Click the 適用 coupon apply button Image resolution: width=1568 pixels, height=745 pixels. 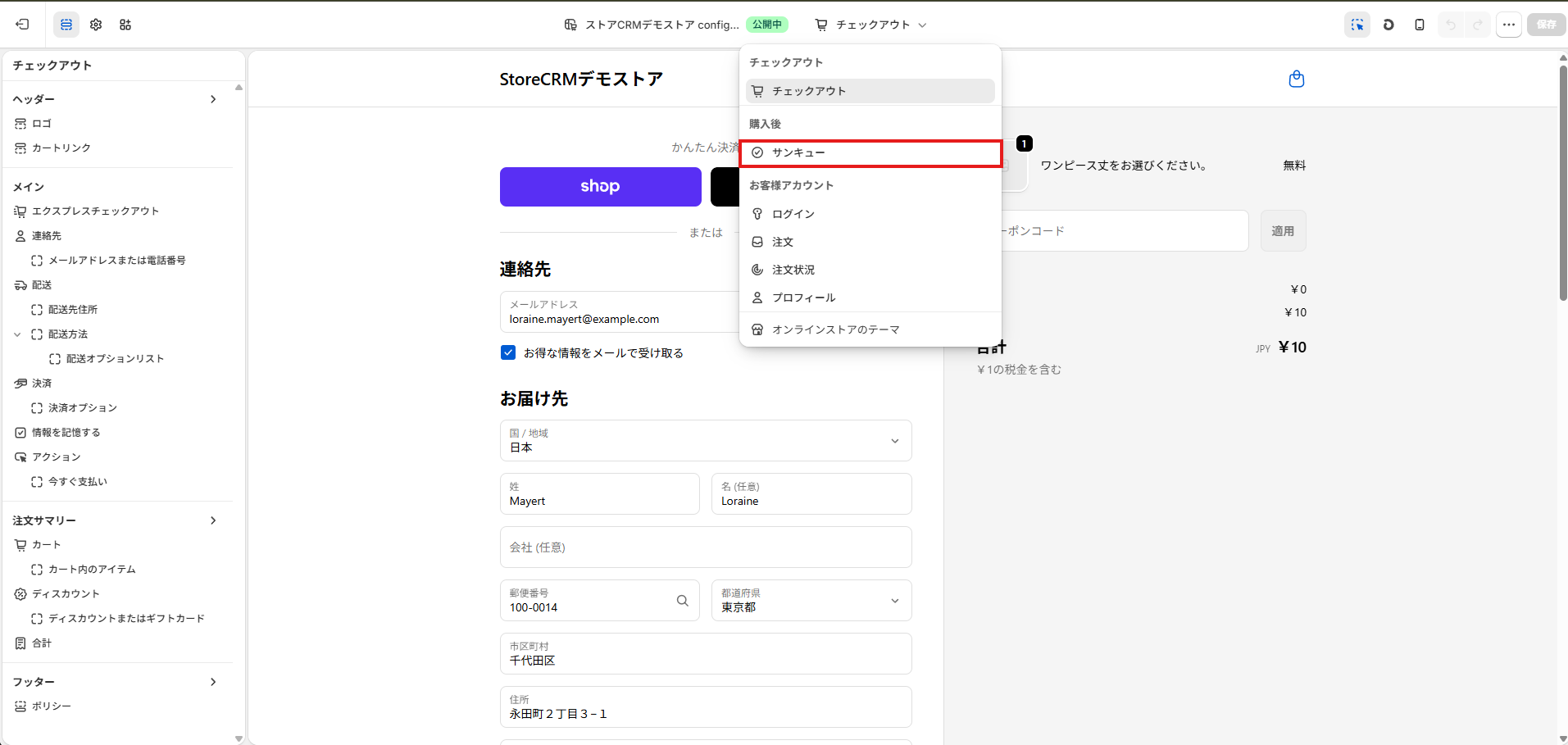[x=1283, y=231]
